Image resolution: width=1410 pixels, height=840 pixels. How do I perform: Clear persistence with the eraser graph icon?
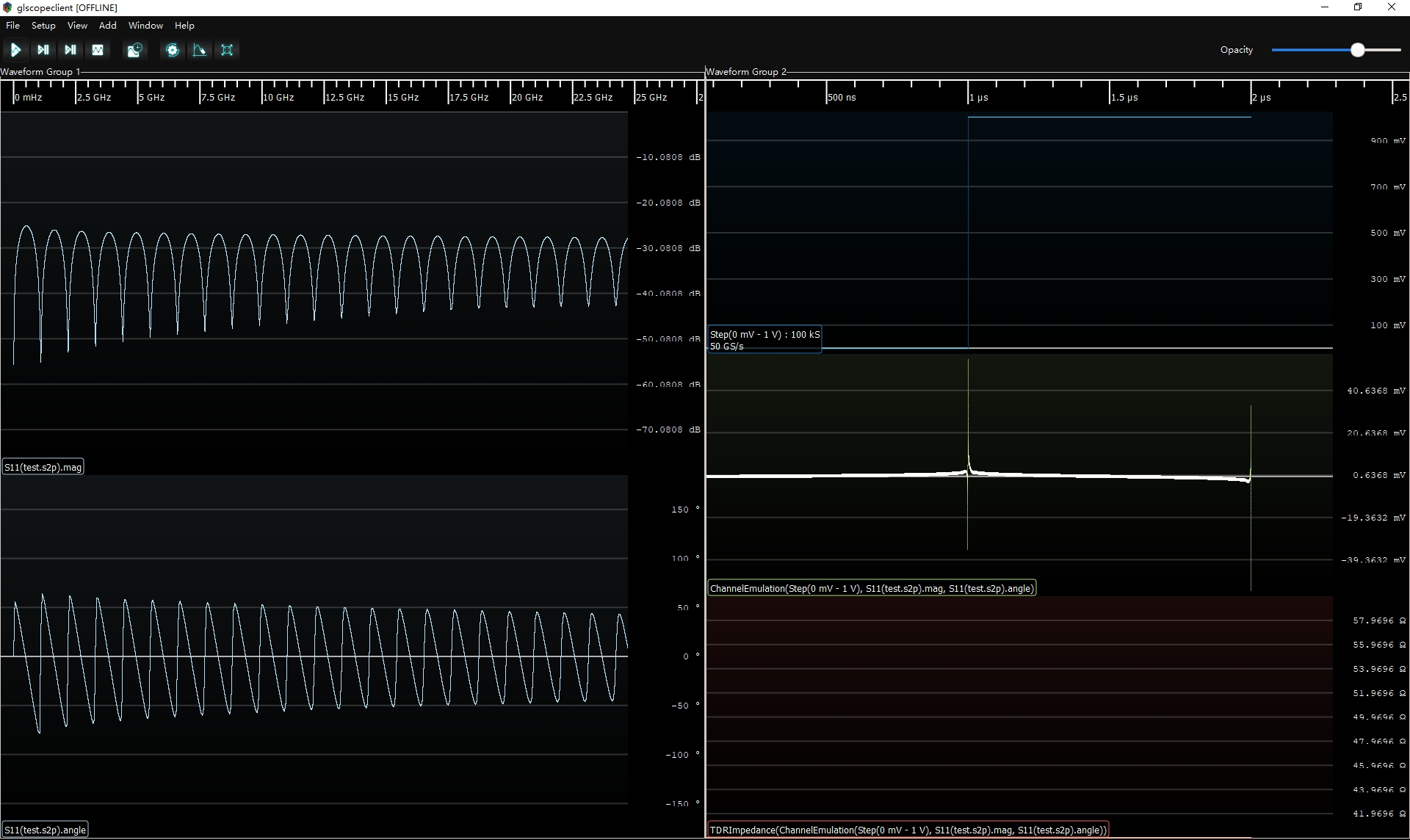pos(200,50)
